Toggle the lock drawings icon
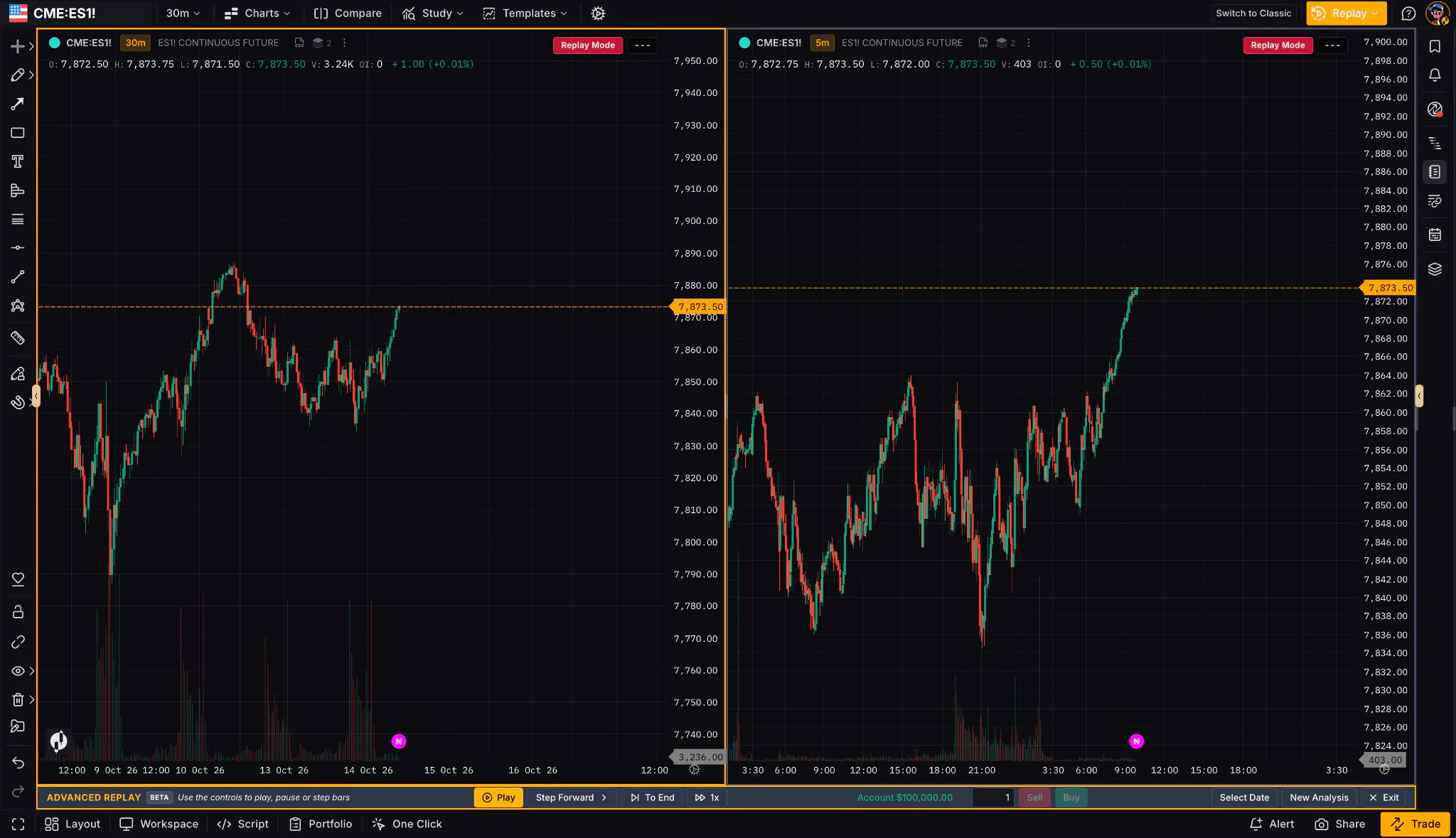 coord(18,612)
